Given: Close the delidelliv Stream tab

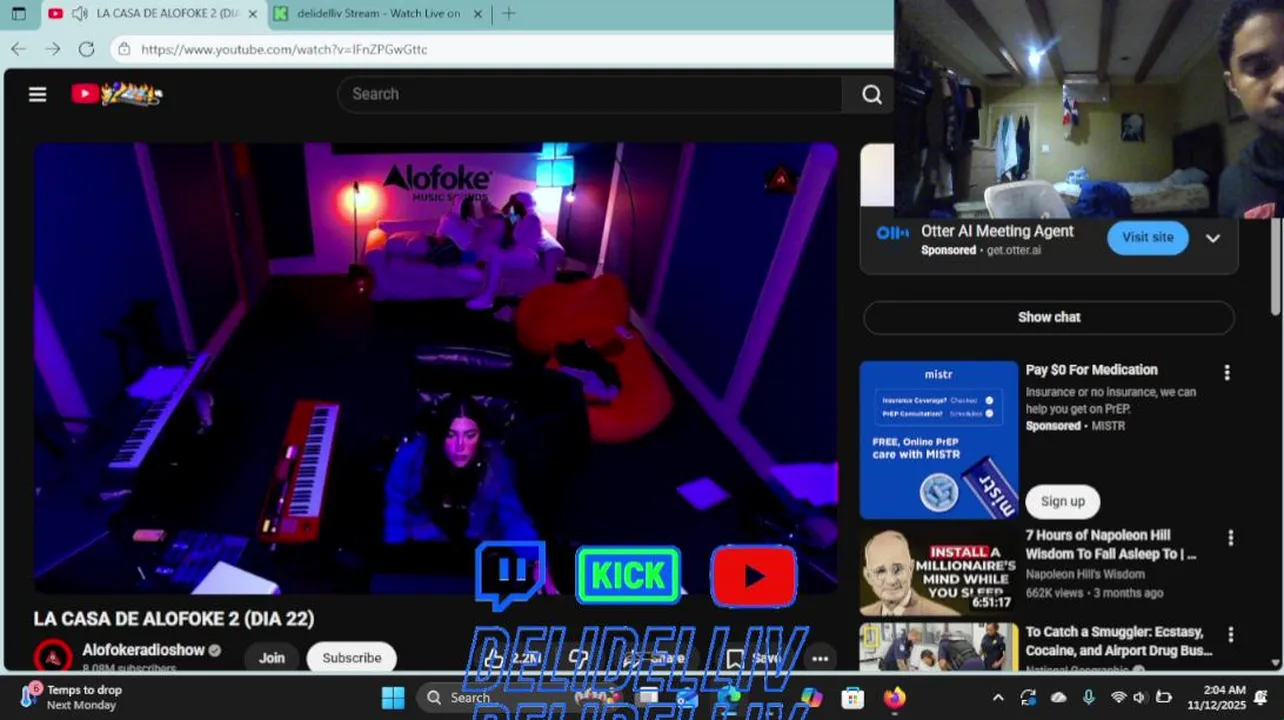Looking at the screenshot, I should 477,14.
